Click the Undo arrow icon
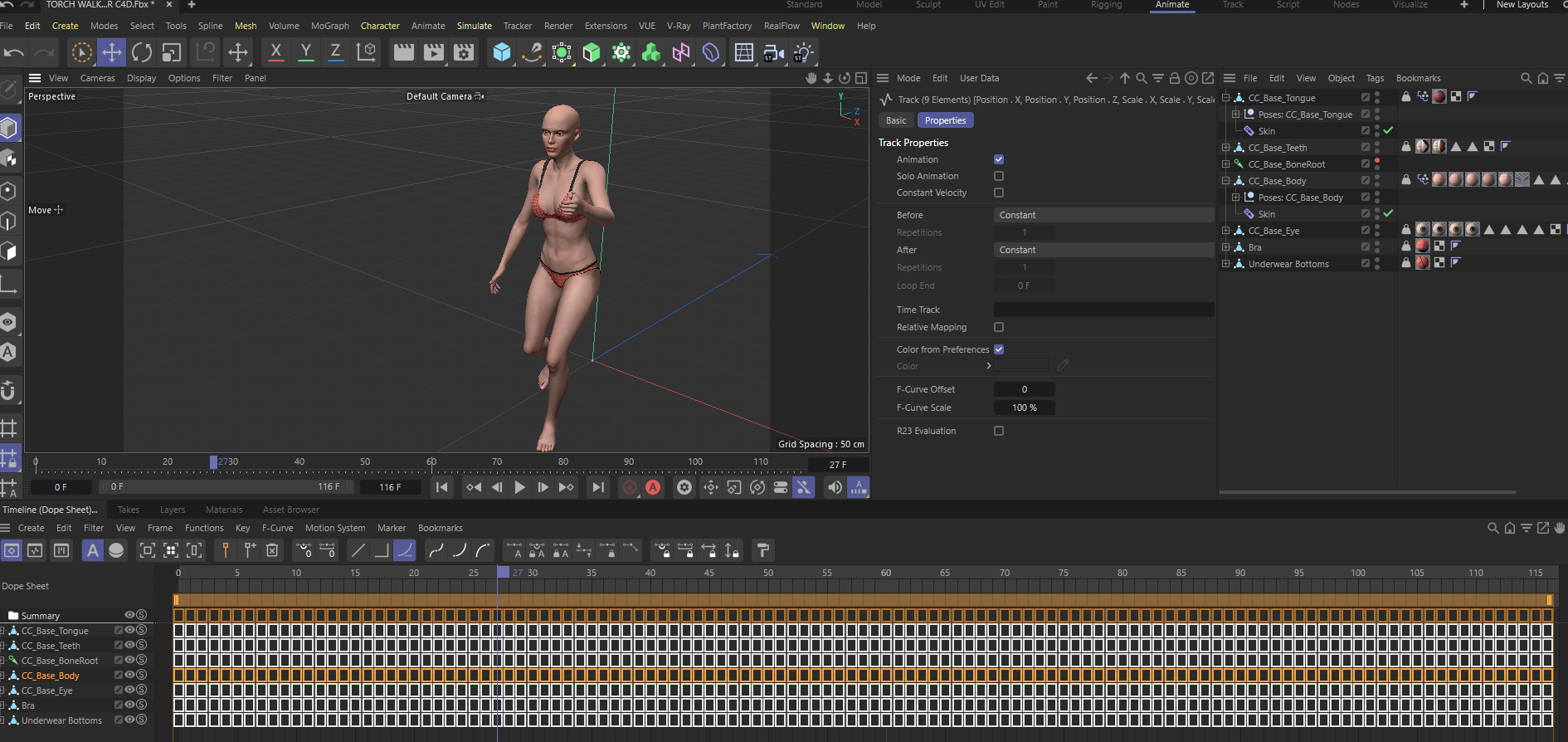1568x742 pixels. tap(14, 52)
